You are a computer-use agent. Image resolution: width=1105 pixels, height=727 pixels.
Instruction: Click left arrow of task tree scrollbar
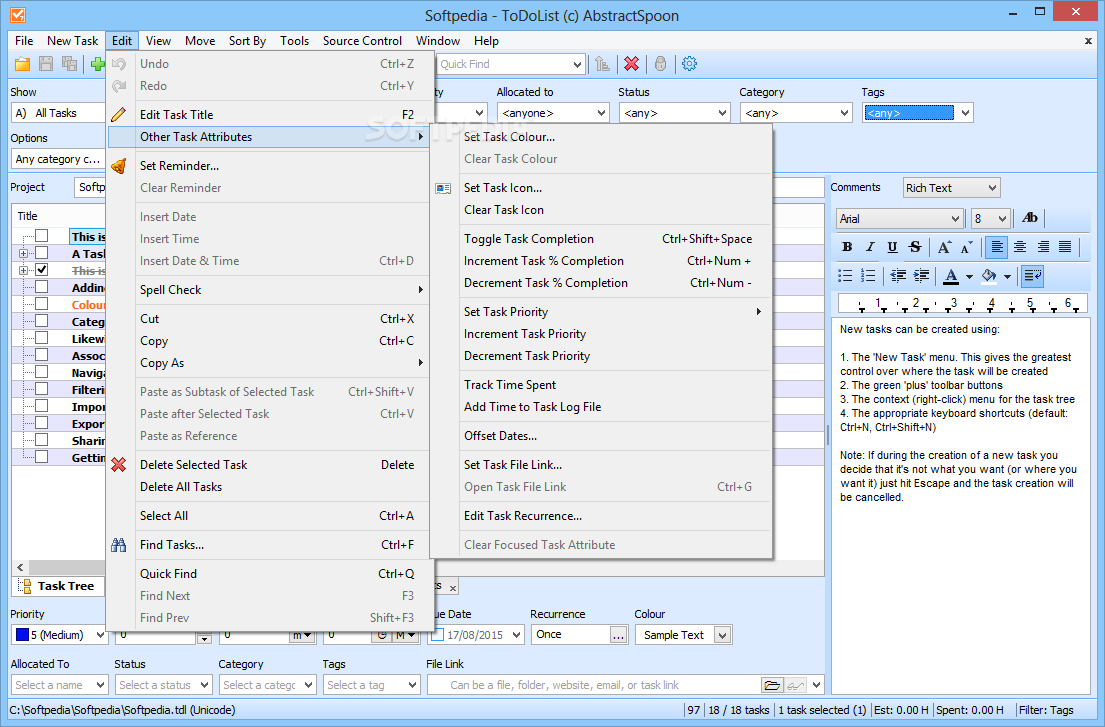pyautogui.click(x=20, y=567)
